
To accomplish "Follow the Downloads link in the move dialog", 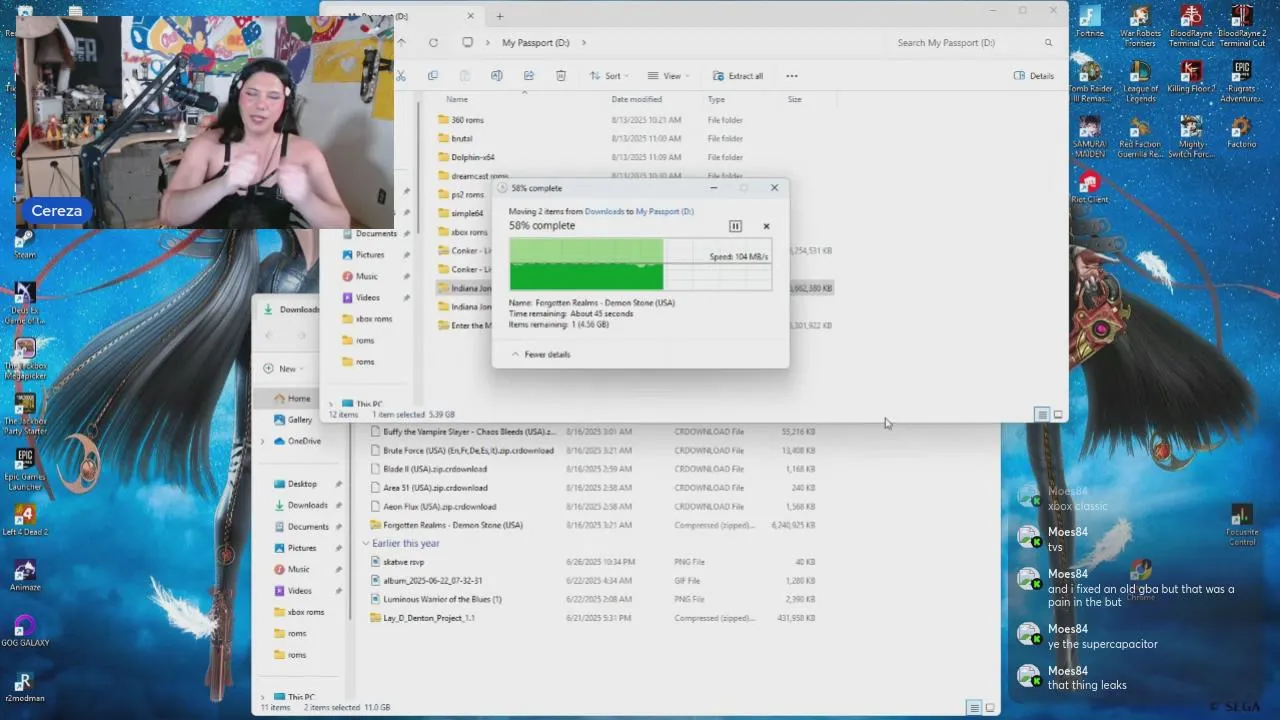I will pyautogui.click(x=604, y=211).
